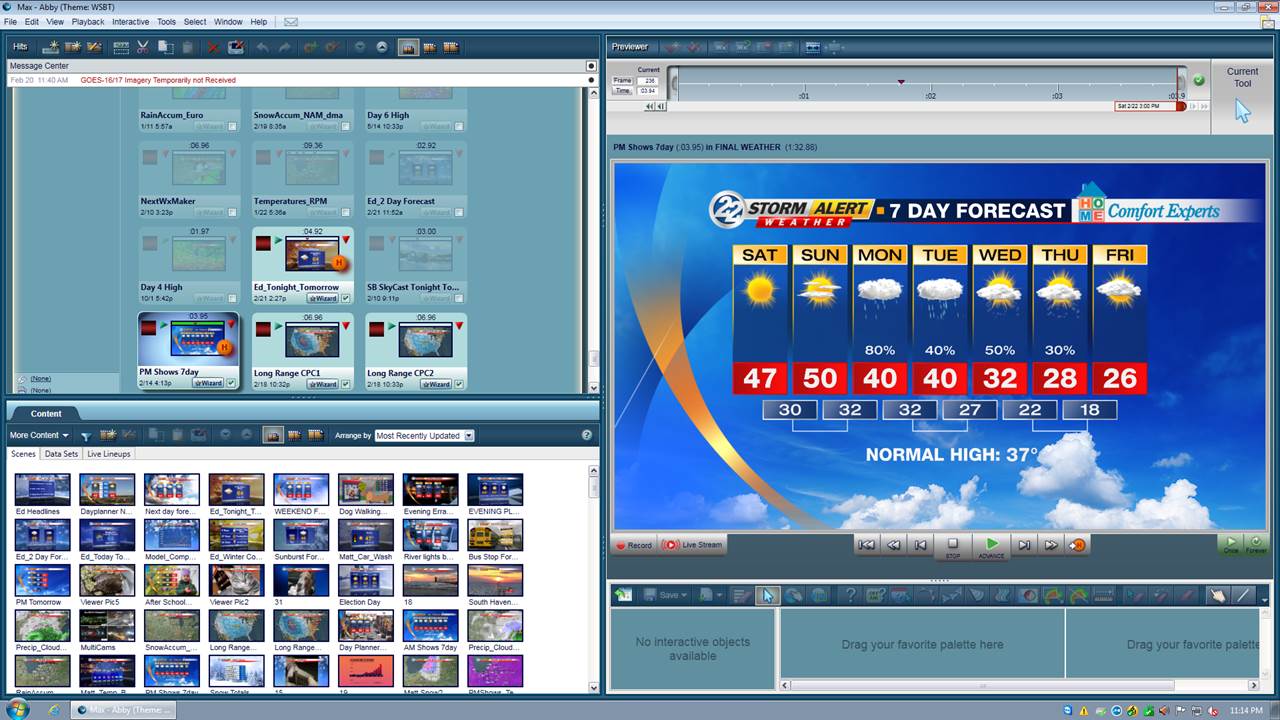This screenshot has height=720, width=1280.
Task: Click the question mark query tool icon
Action: coord(850,595)
